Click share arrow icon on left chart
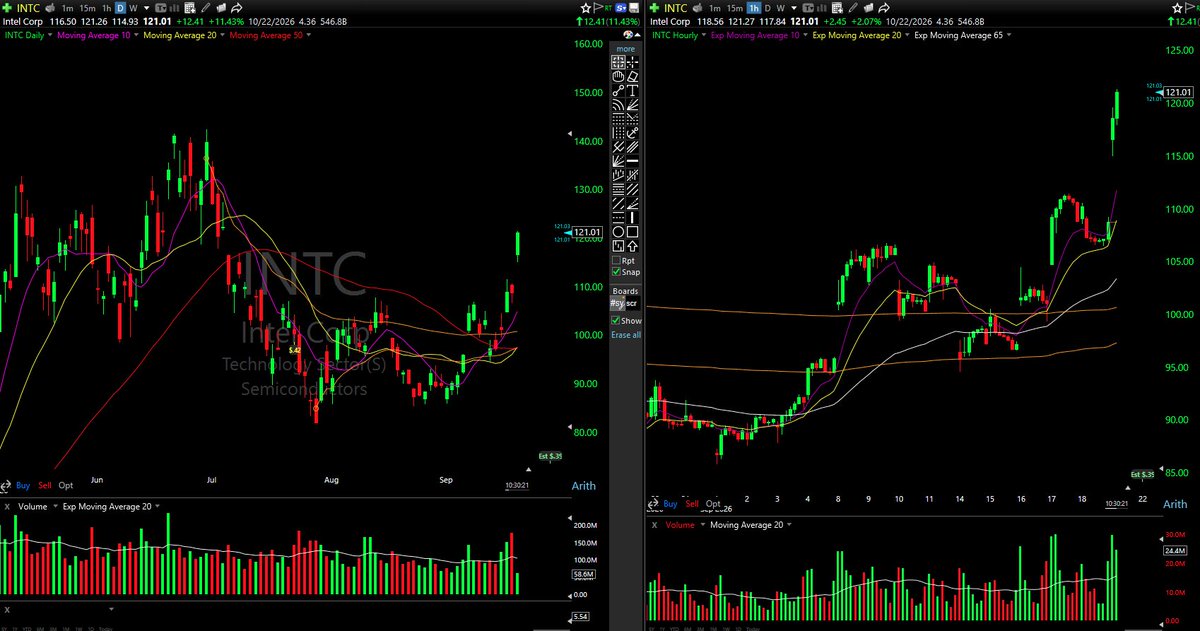The image size is (1200, 631). point(236,8)
